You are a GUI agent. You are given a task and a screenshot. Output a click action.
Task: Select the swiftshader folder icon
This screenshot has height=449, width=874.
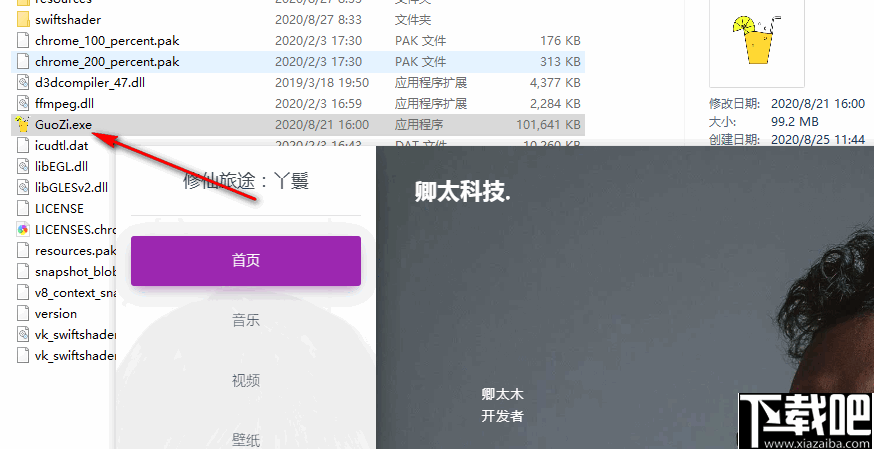[23, 19]
